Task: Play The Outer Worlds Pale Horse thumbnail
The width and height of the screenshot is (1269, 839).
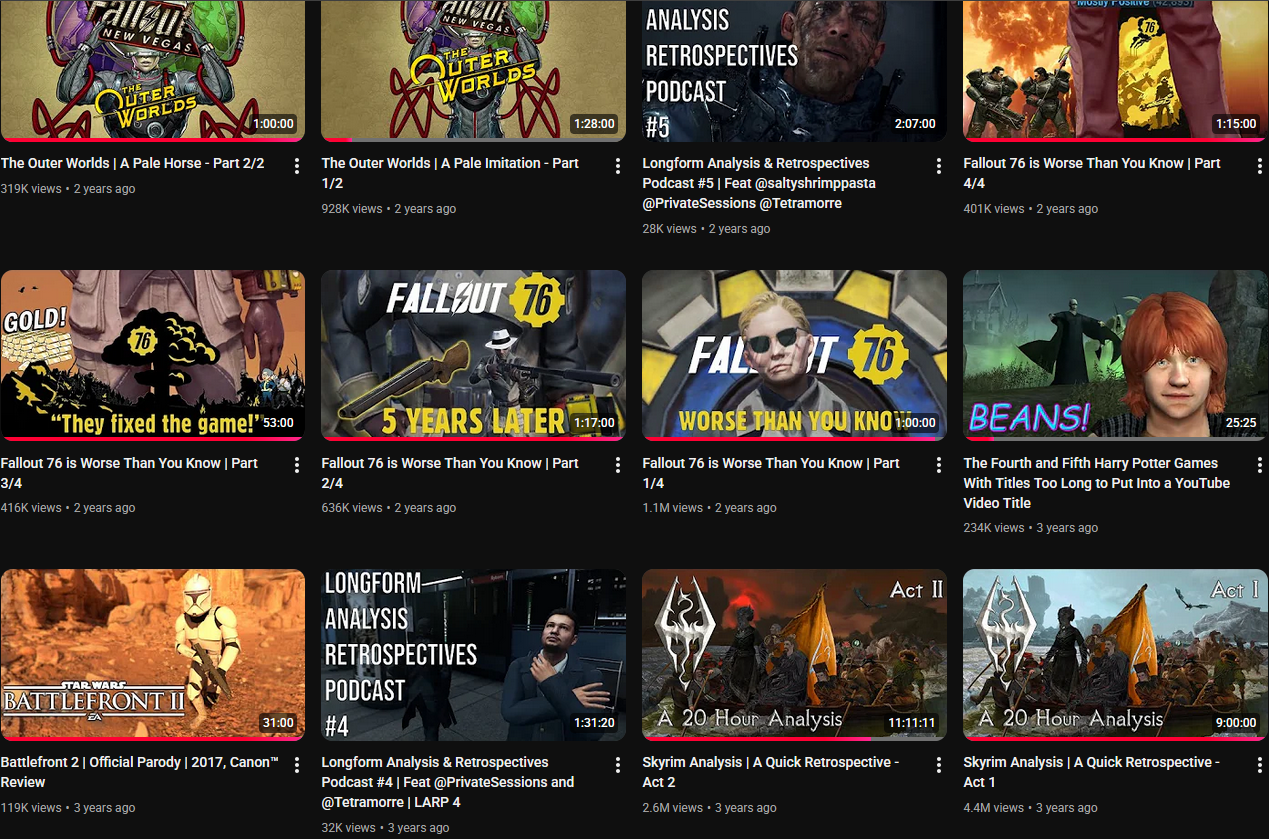Action: click(x=152, y=70)
